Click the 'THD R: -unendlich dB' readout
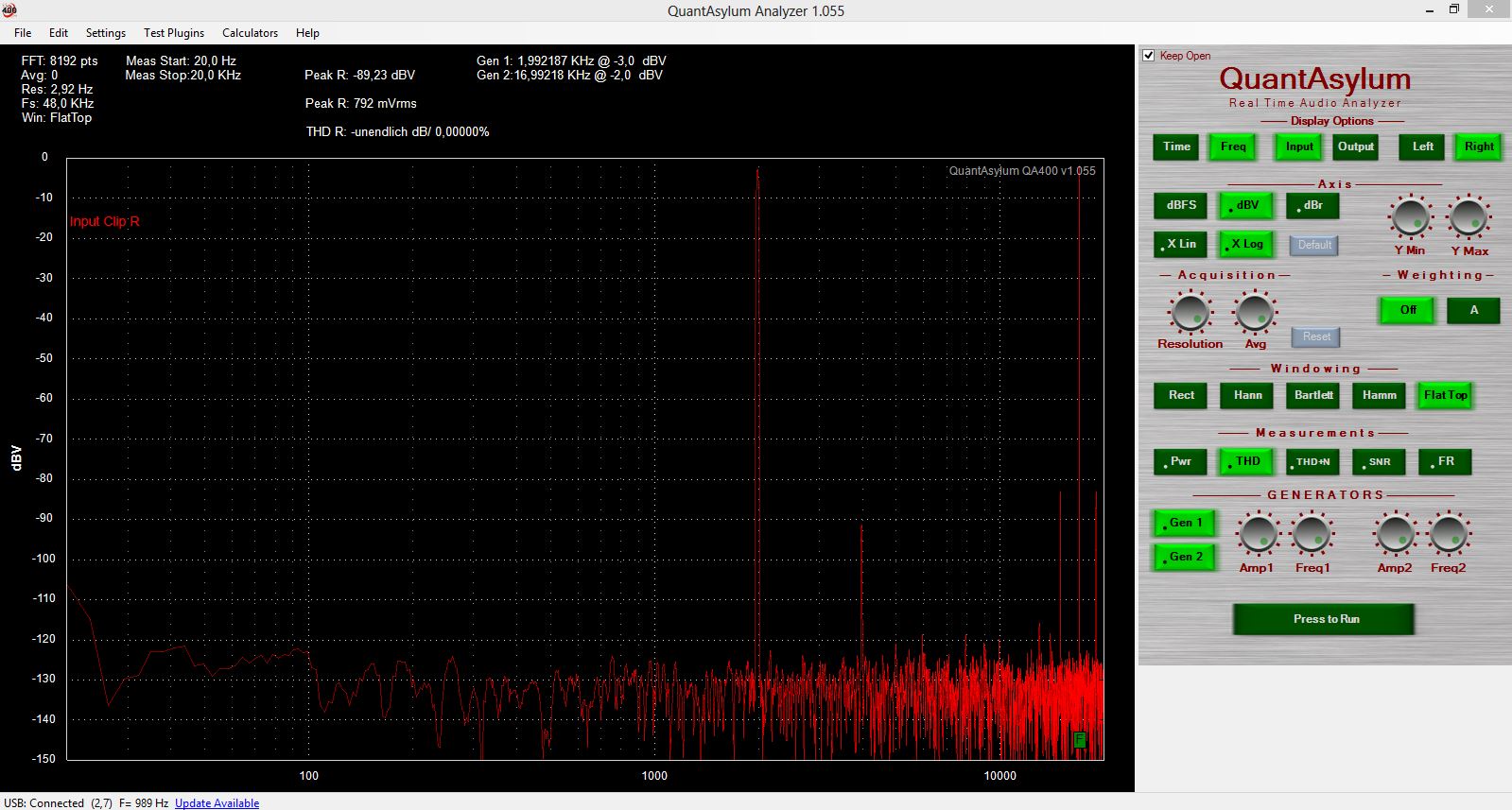Image resolution: width=1512 pixels, height=810 pixels. [x=397, y=132]
